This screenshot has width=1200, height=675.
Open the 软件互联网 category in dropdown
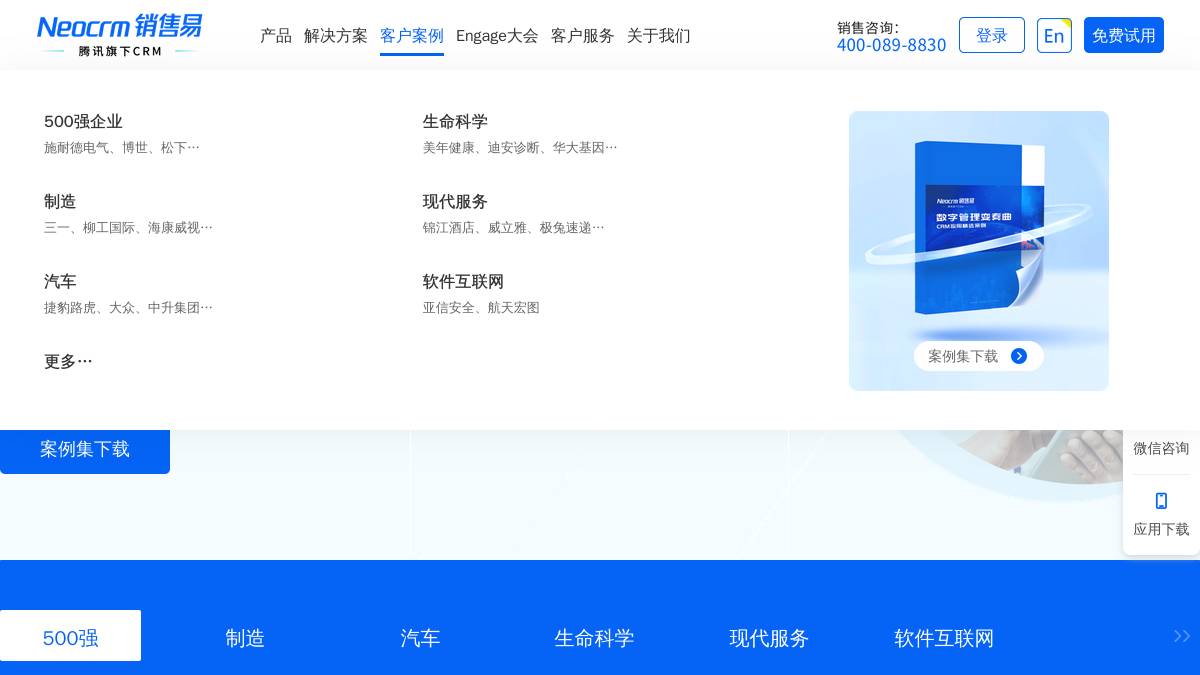pyautogui.click(x=463, y=281)
